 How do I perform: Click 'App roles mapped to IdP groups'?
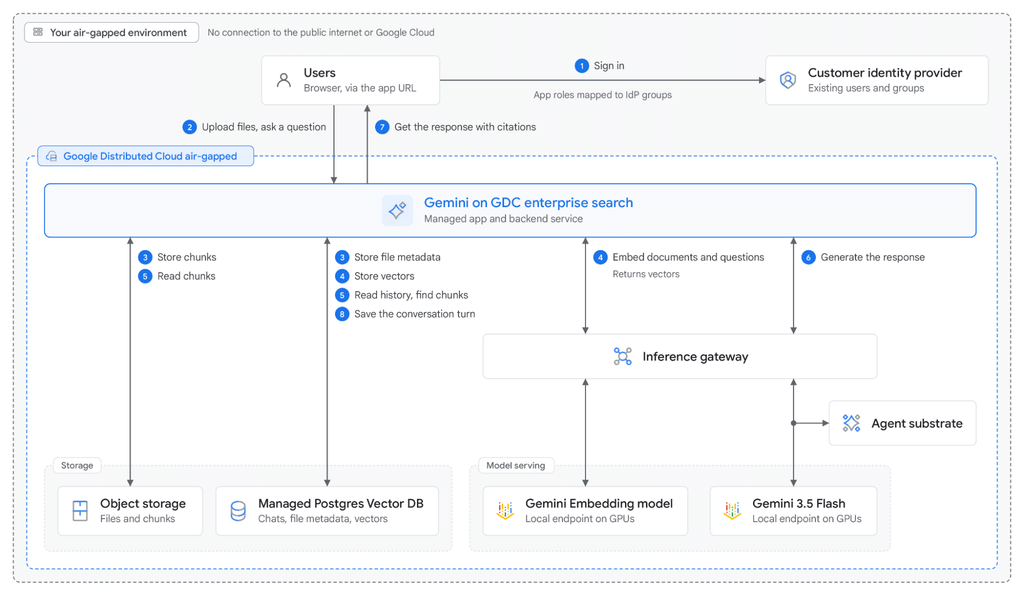coord(603,95)
